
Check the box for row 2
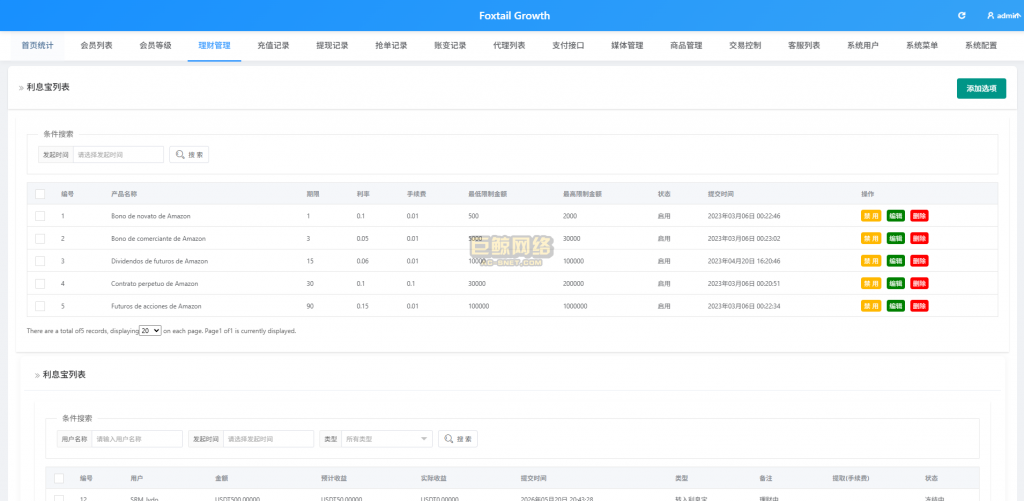tap(40, 238)
